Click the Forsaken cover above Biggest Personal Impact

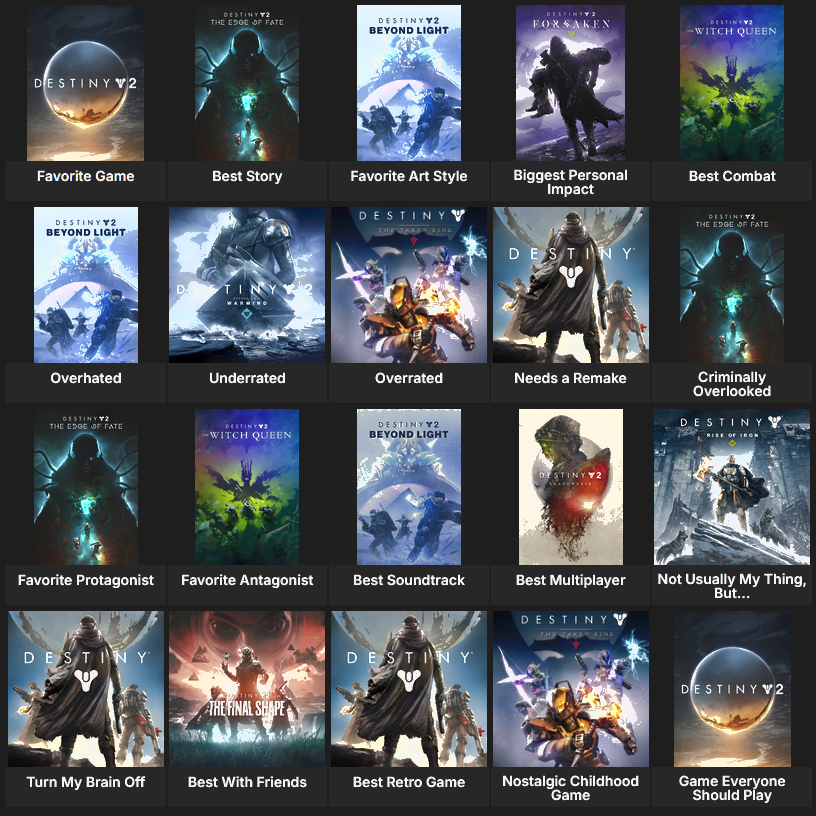tap(570, 83)
